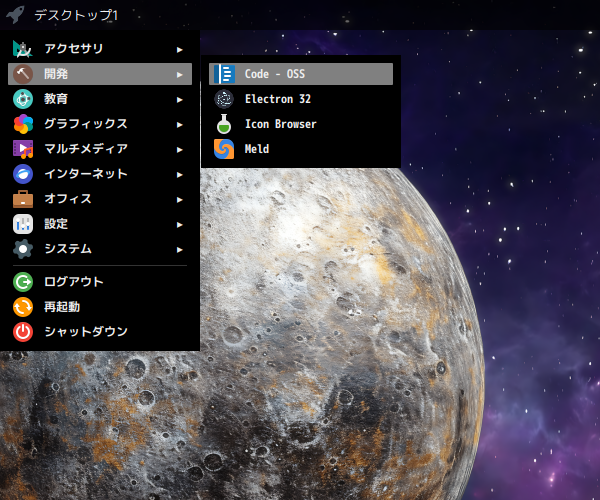Expand the オフィス submenu arrow
The image size is (600, 500).
179,200
